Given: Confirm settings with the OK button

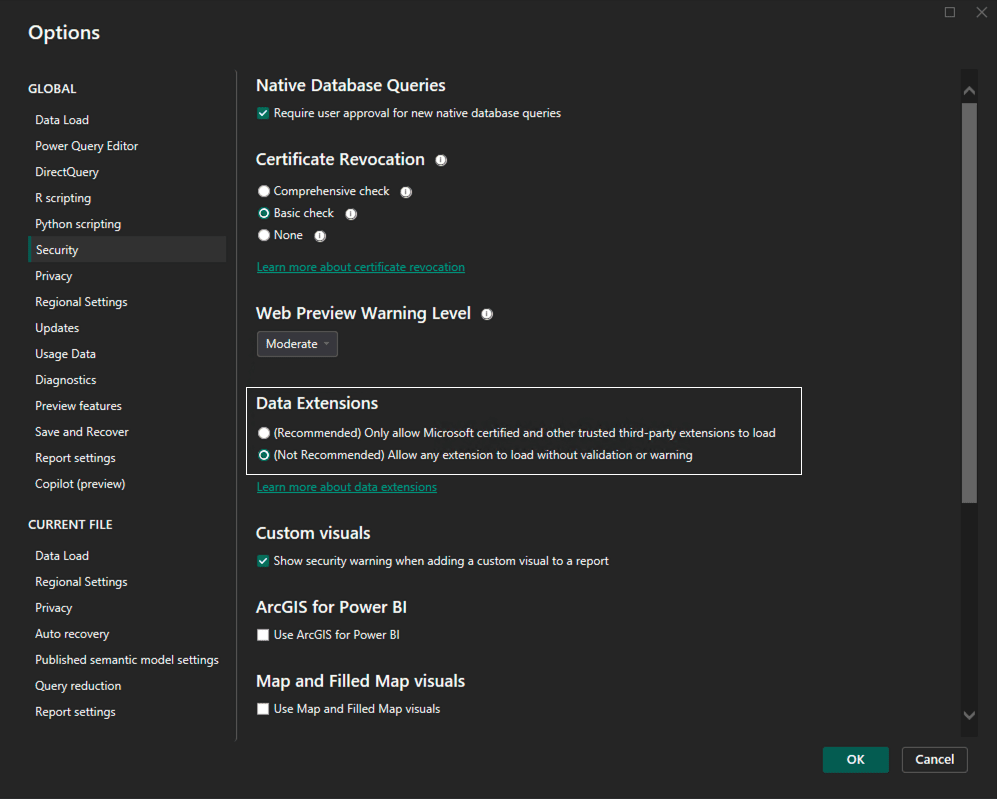Looking at the screenshot, I should tap(855, 760).
